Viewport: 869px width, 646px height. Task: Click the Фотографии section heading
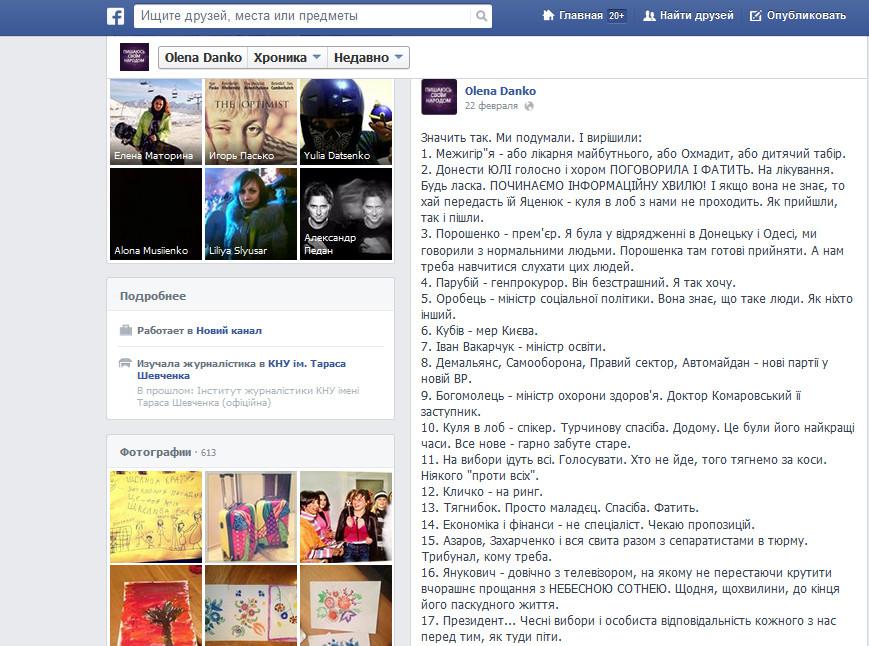[155, 452]
